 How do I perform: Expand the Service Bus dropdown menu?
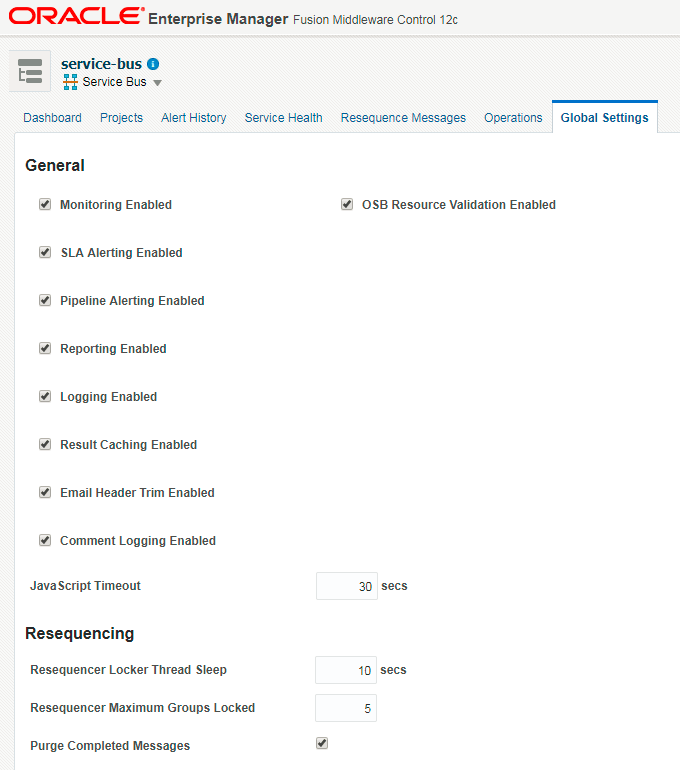(157, 82)
